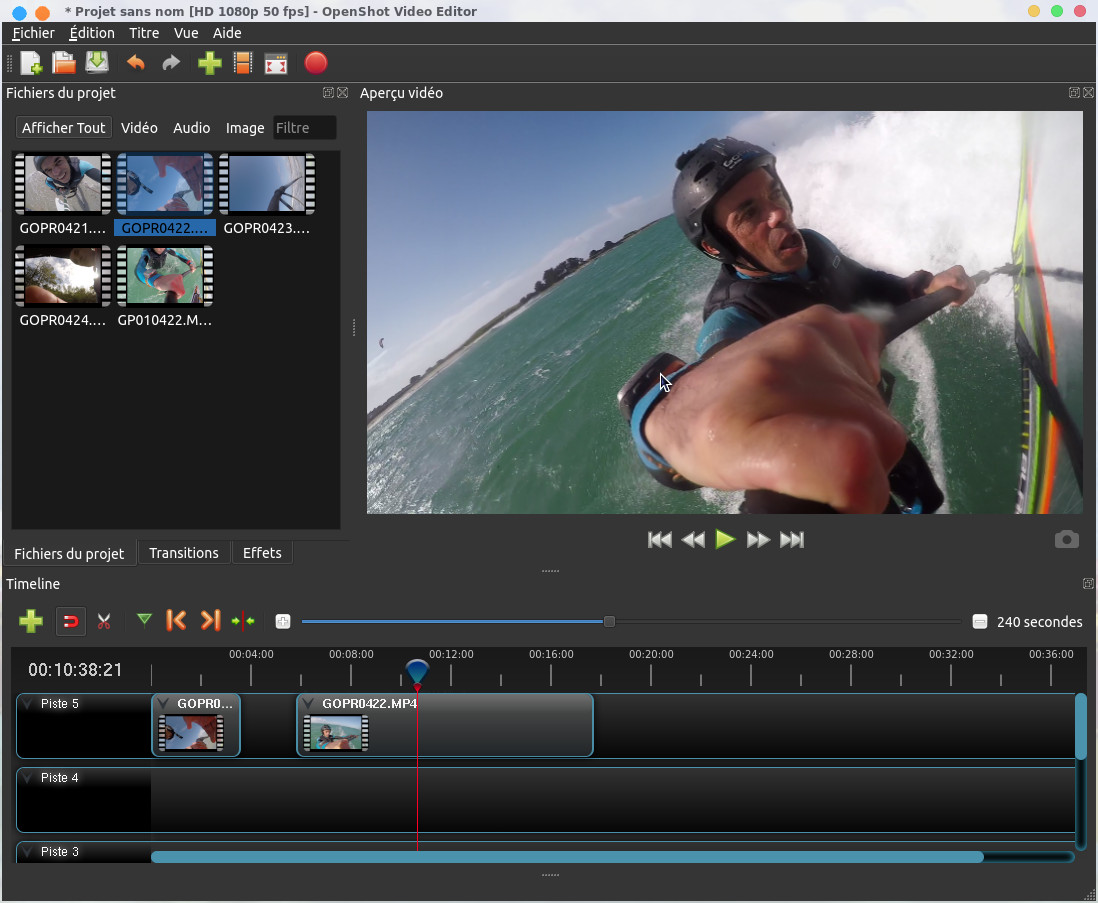The image size is (1098, 903).
Task: Select the GOPR0421 thumbnail in project files
Action: point(62,185)
